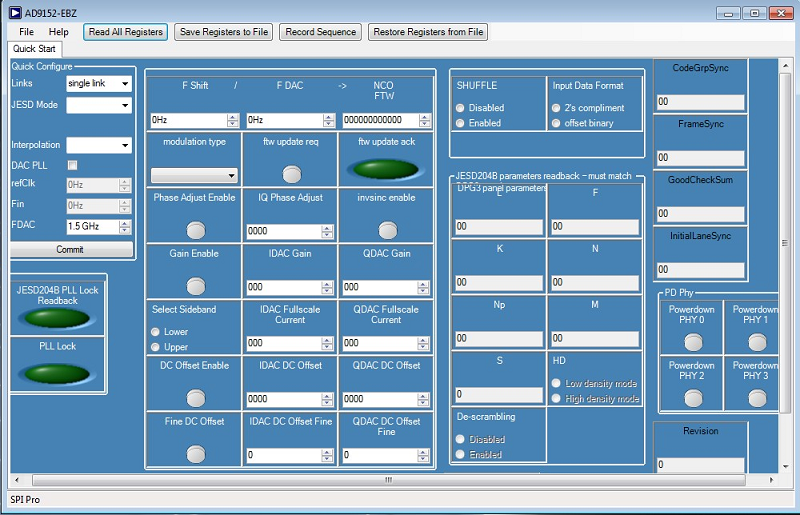This screenshot has height=515, width=800.
Task: Toggle Powerdown PHY 2 button
Action: [x=692, y=398]
